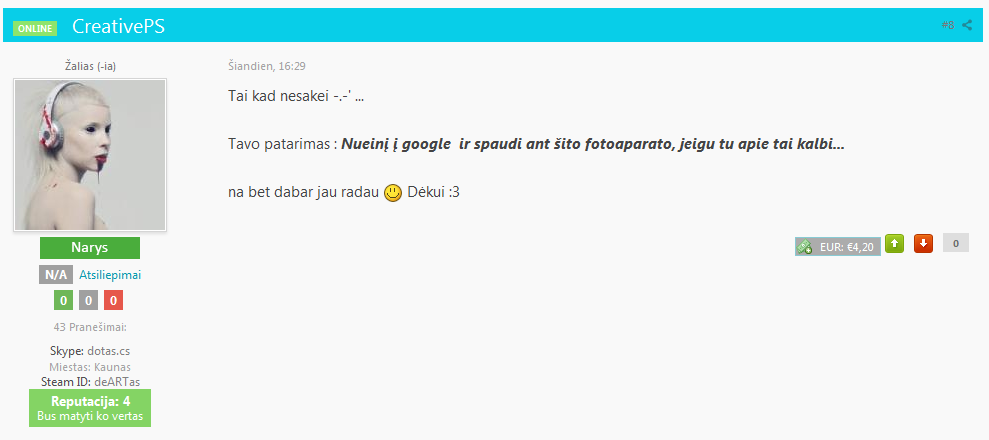
Task: Open the CreativePS profile name in the header
Action: pos(119,26)
